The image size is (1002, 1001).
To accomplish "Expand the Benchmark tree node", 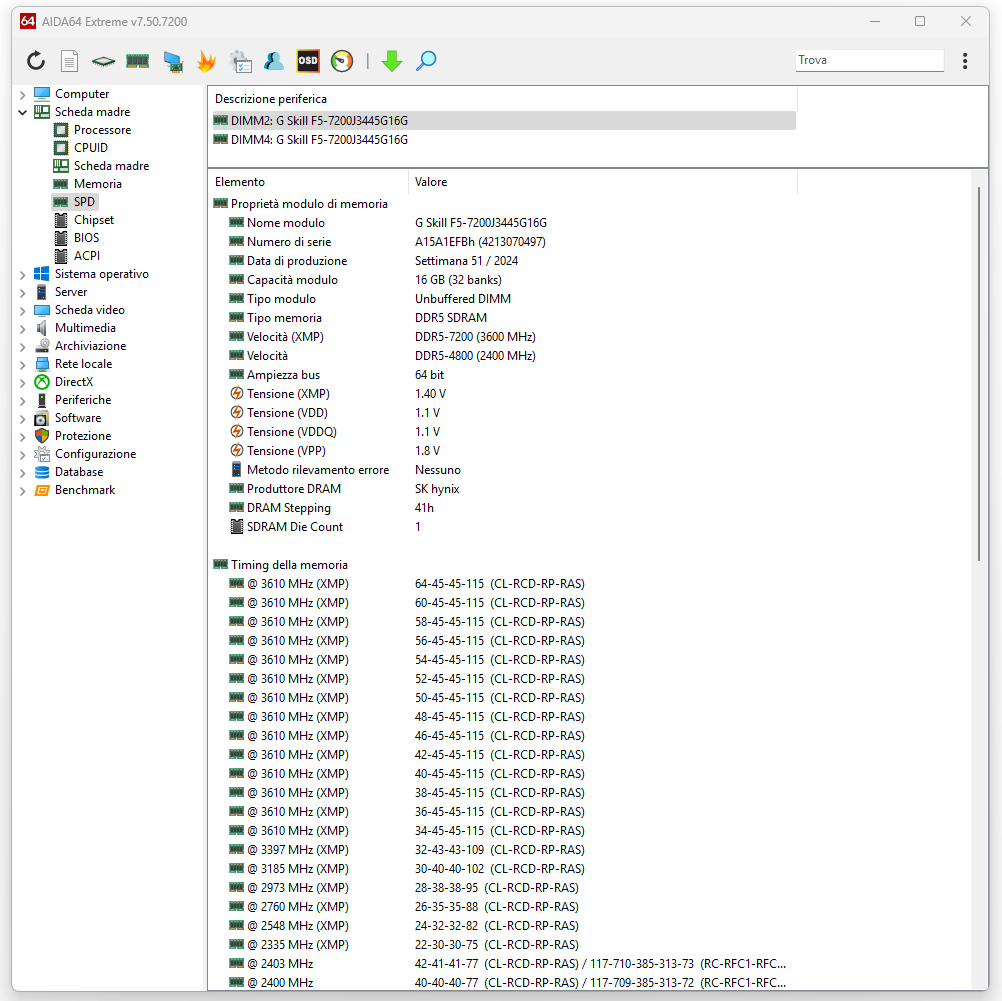I will (22, 491).
